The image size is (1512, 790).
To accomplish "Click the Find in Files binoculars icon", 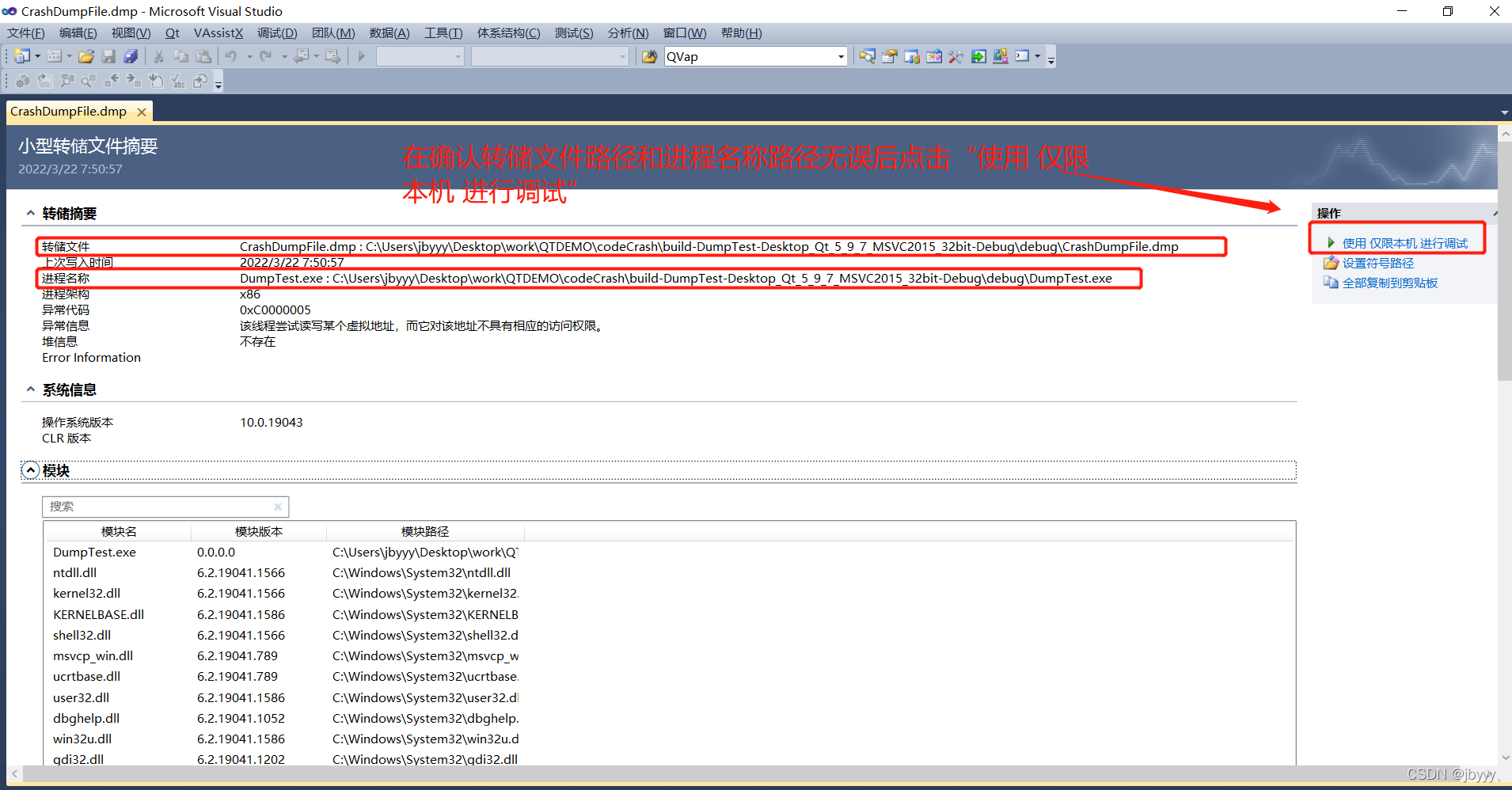I will coord(649,56).
